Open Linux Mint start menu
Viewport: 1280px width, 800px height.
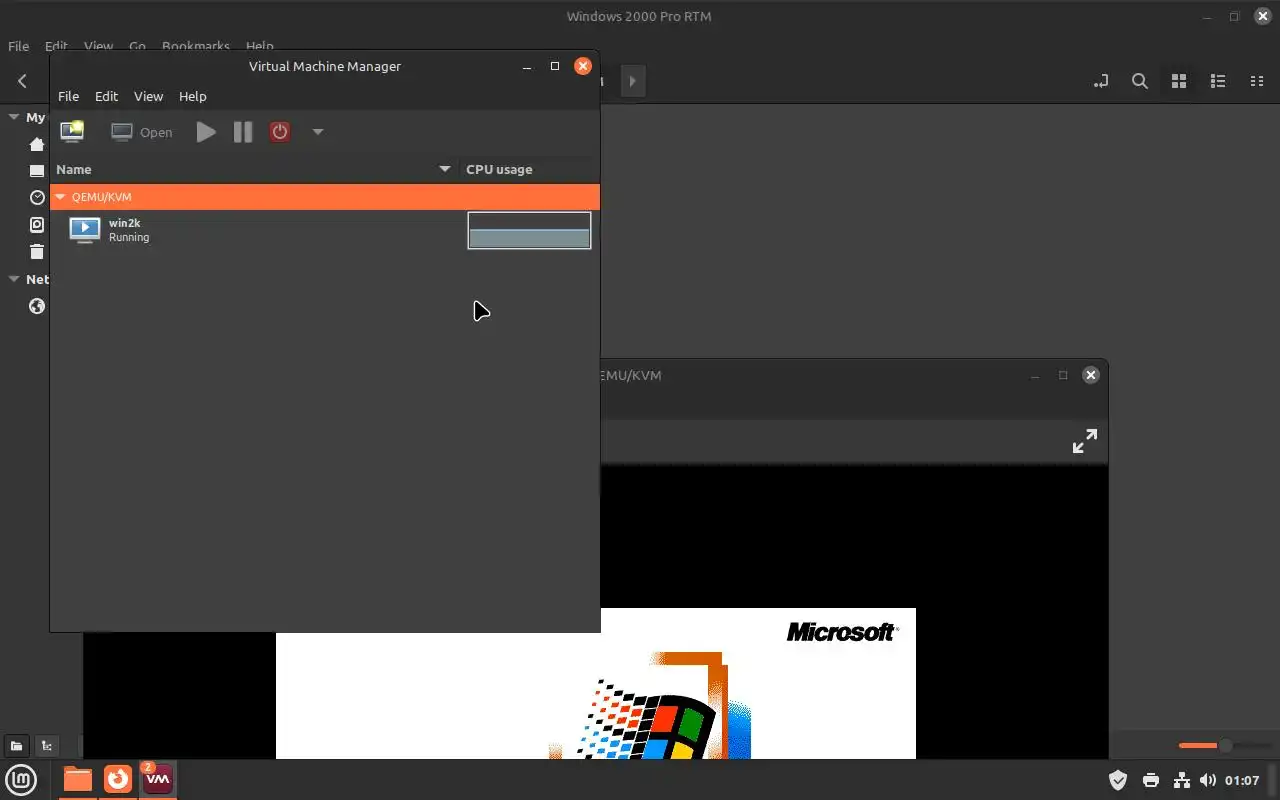coord(22,779)
